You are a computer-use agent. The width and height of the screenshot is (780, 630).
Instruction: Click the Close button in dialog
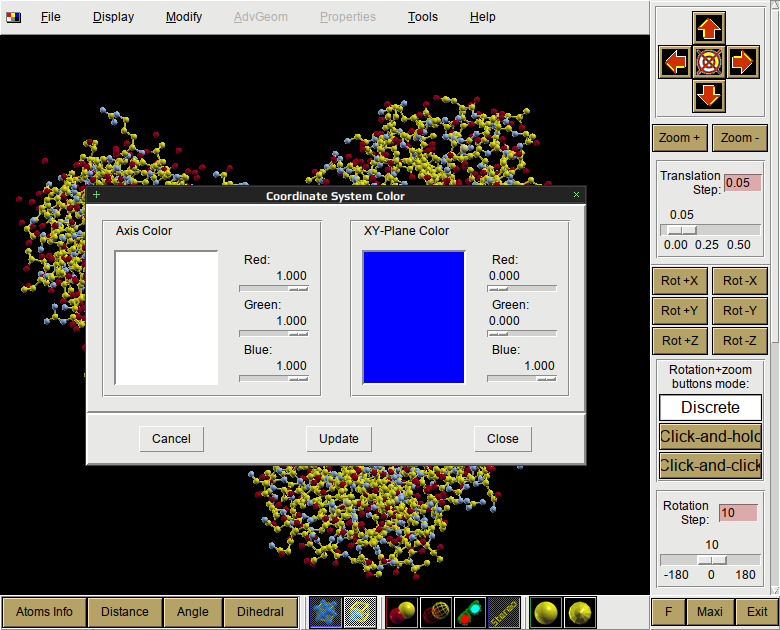point(503,439)
